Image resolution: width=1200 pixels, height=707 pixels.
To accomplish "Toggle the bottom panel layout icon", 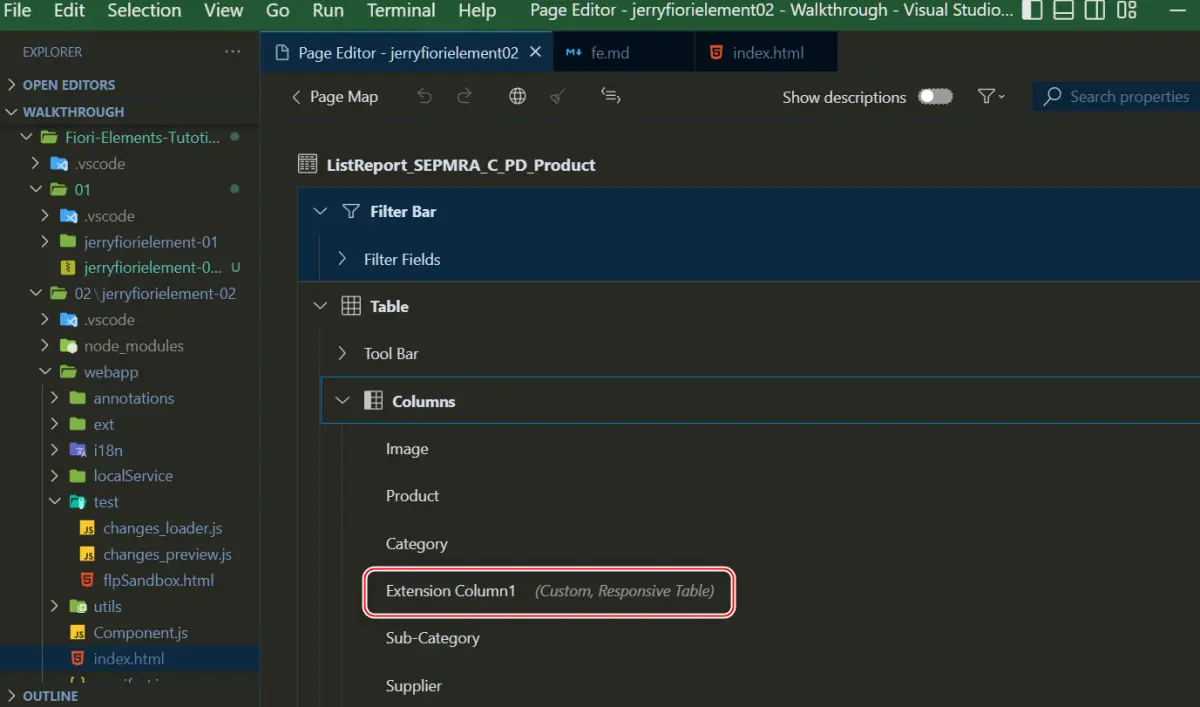I will point(1064,11).
